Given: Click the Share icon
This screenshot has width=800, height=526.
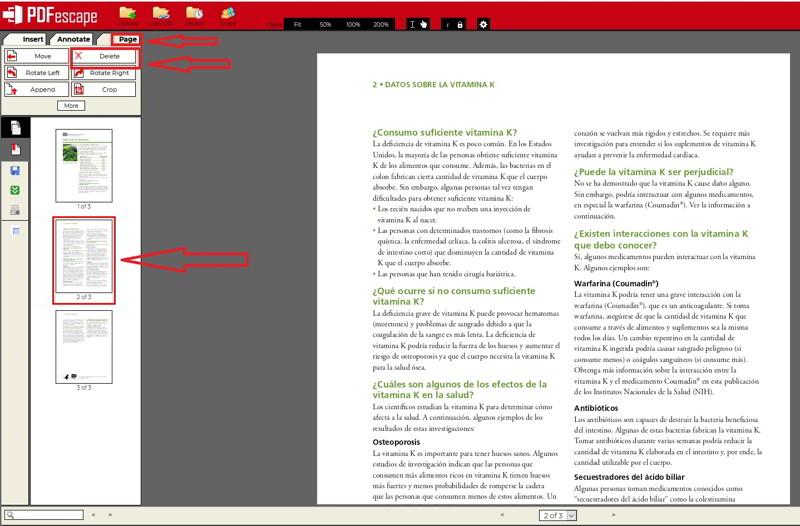Looking at the screenshot, I should [x=228, y=14].
